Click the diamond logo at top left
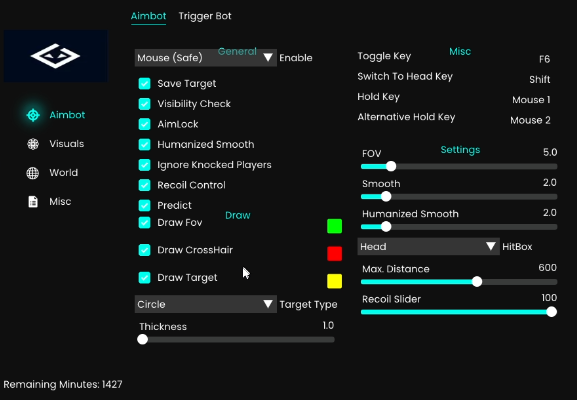Image resolution: width=577 pixels, height=400 pixels. point(56,56)
